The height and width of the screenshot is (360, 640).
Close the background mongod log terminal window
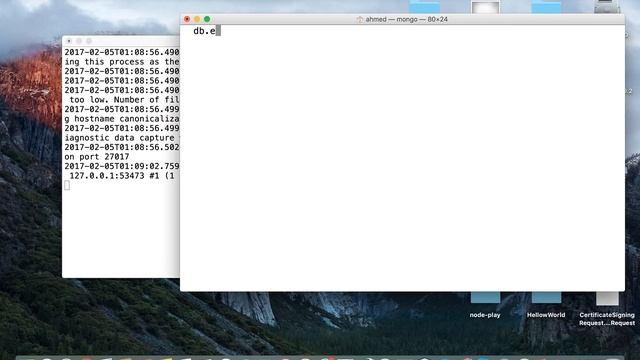pos(69,41)
